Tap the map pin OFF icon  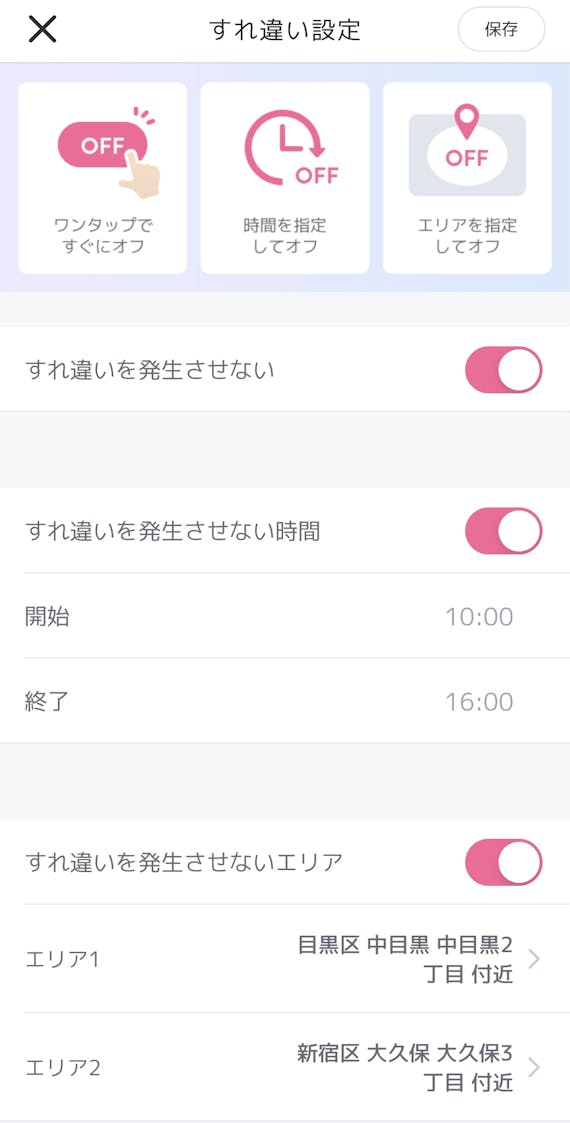click(467, 150)
